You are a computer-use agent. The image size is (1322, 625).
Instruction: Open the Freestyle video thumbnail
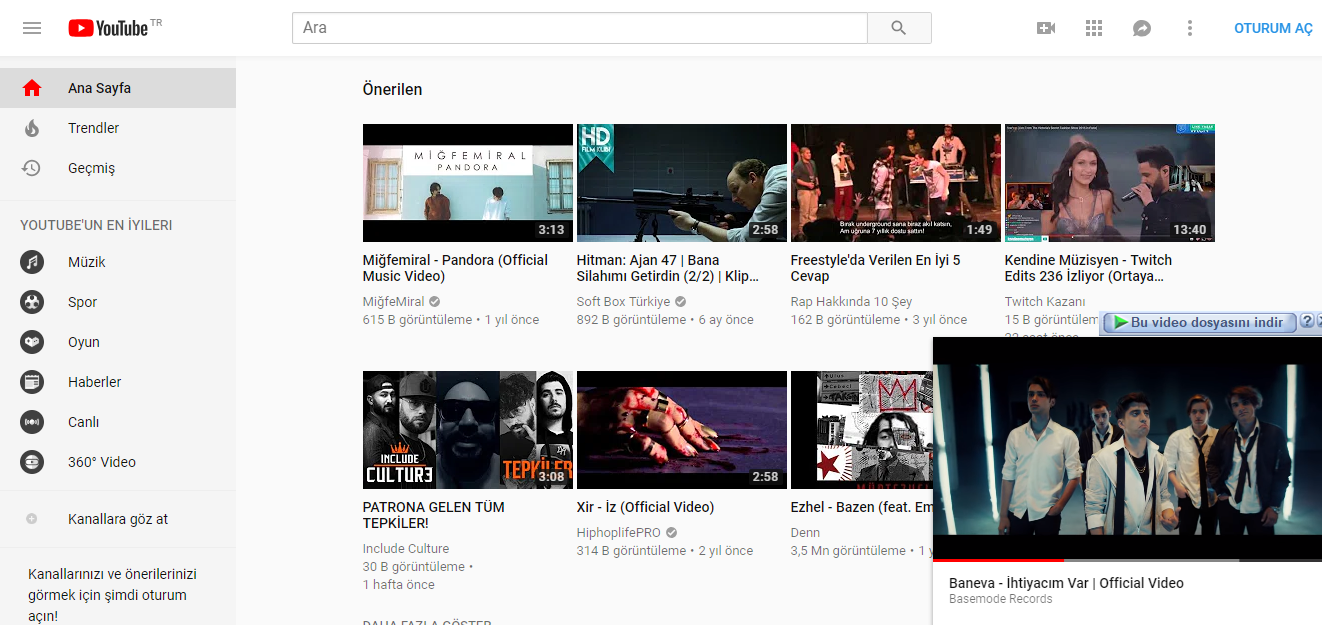click(x=896, y=183)
